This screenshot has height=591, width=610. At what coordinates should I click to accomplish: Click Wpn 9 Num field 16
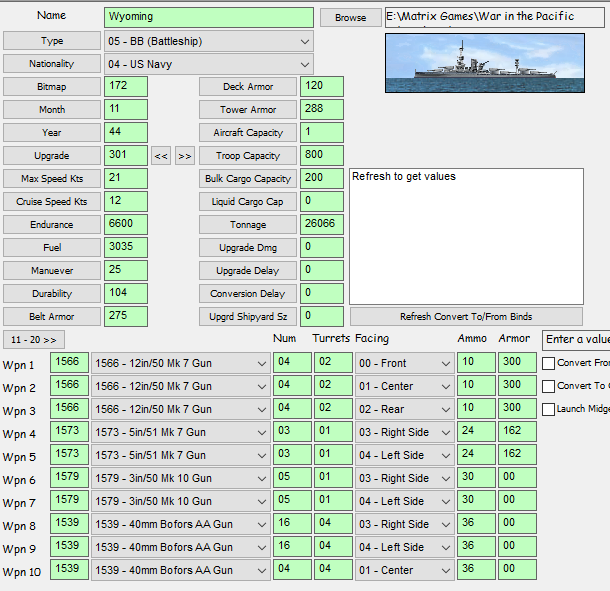(x=292, y=546)
